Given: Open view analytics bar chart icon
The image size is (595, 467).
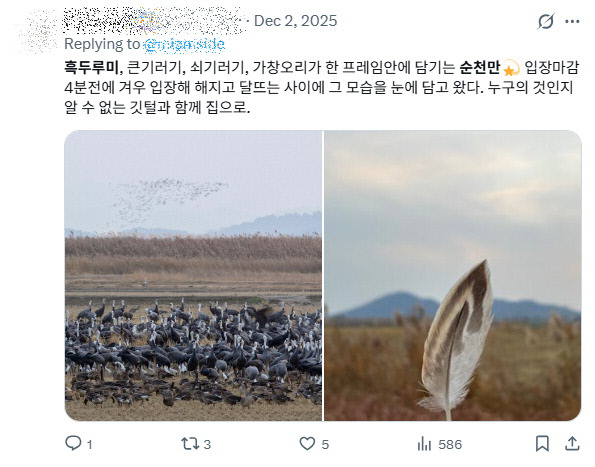Looking at the screenshot, I should [425, 443].
